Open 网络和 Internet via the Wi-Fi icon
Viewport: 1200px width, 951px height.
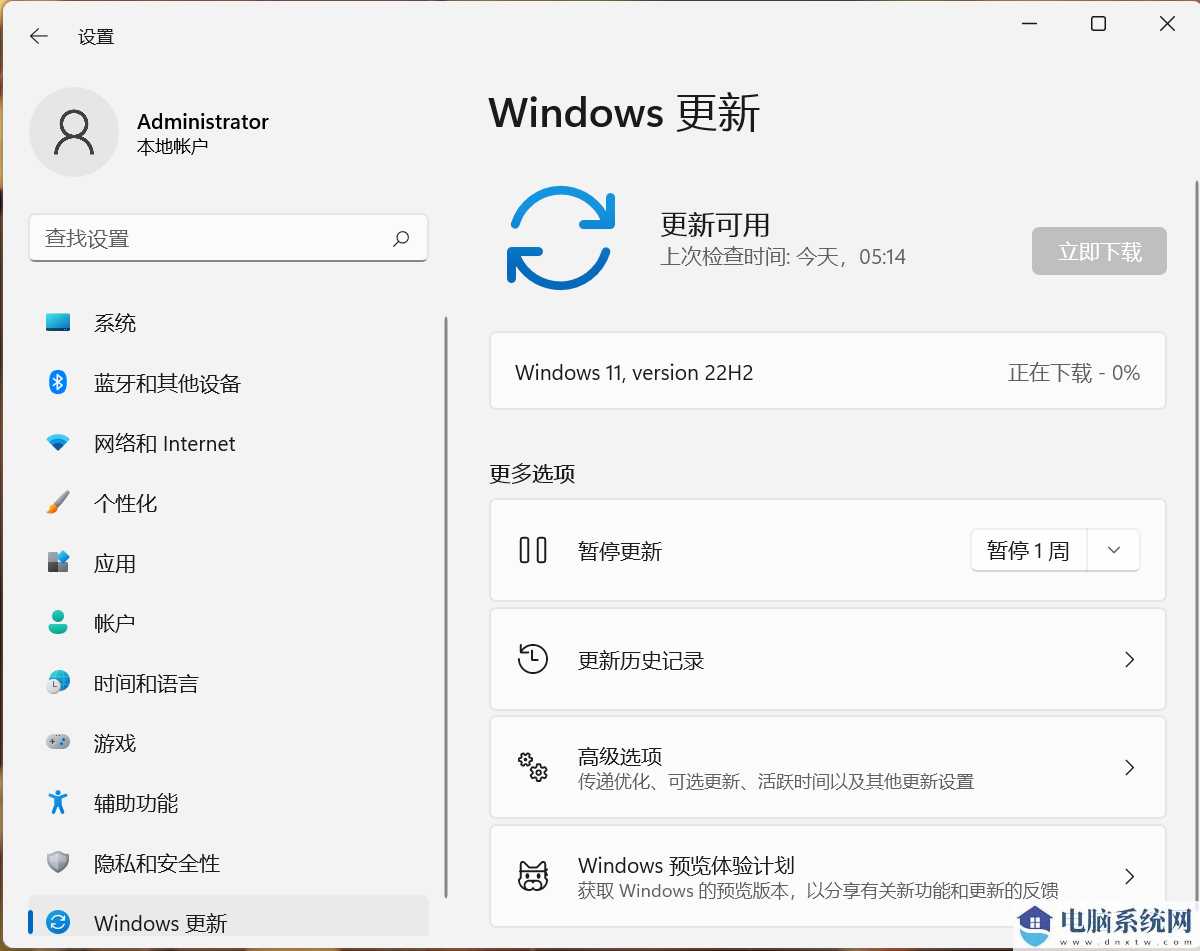pos(58,443)
